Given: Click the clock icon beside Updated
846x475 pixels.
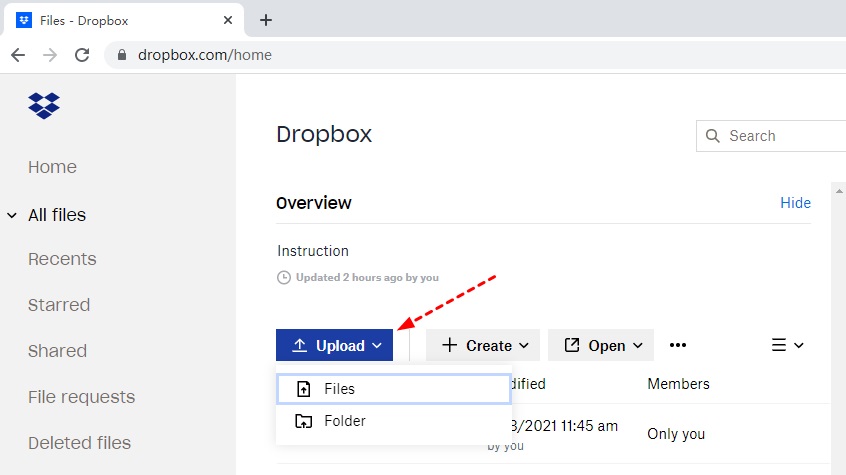Looking at the screenshot, I should 284,277.
